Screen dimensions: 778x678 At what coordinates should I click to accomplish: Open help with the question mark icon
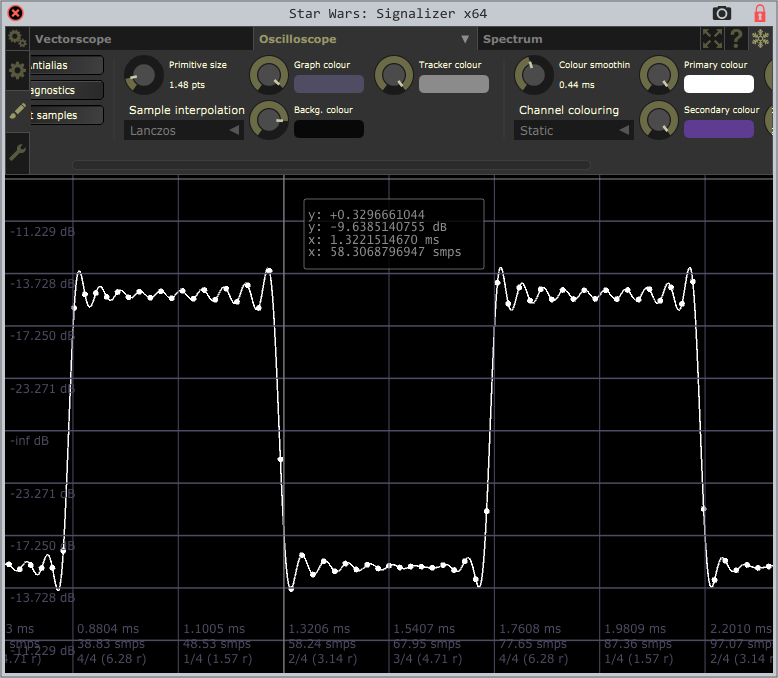point(736,39)
